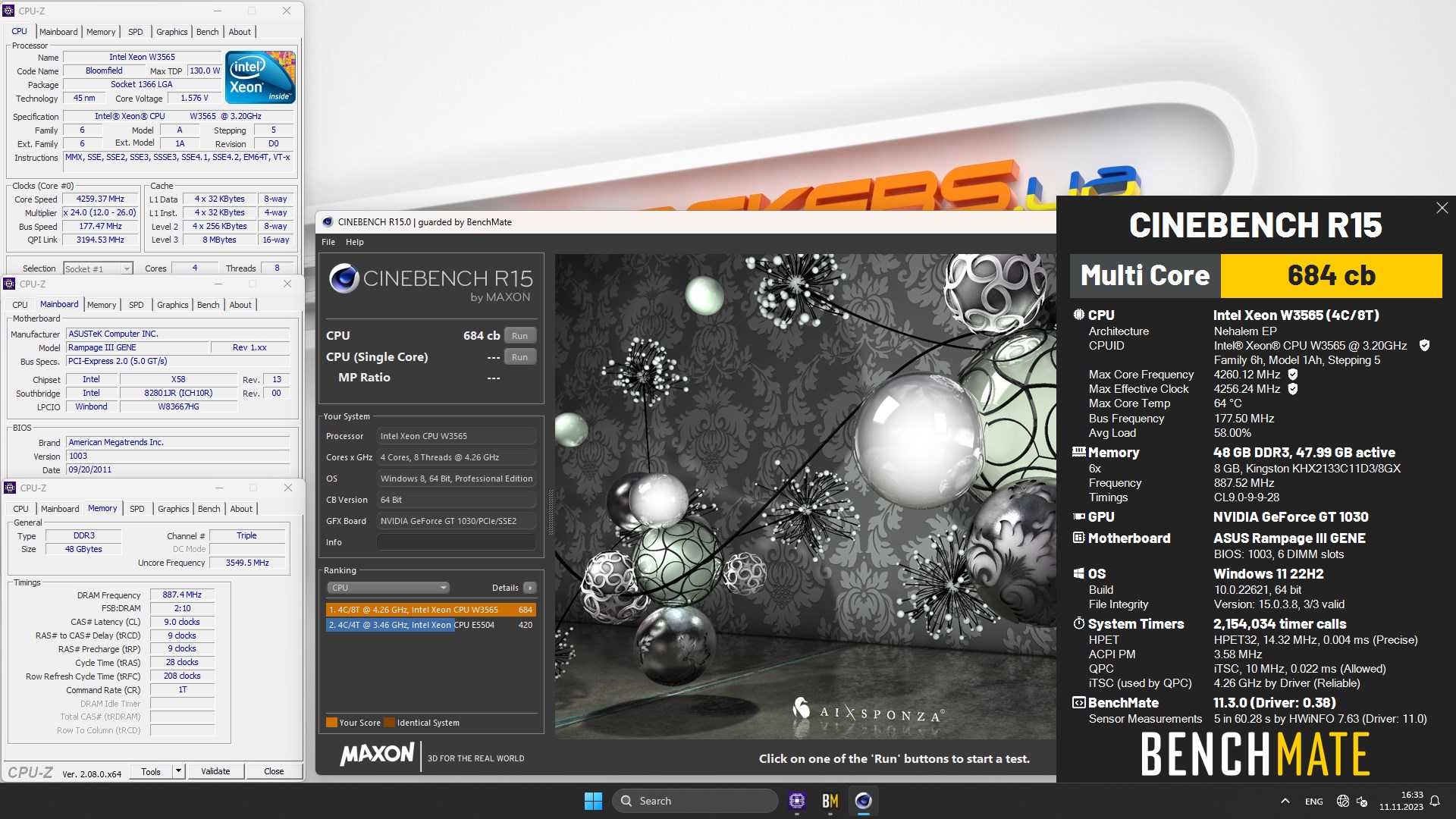Open Graphics tab in middle CPU-Z window
Viewport: 1456px width, 819px height.
pos(173,305)
